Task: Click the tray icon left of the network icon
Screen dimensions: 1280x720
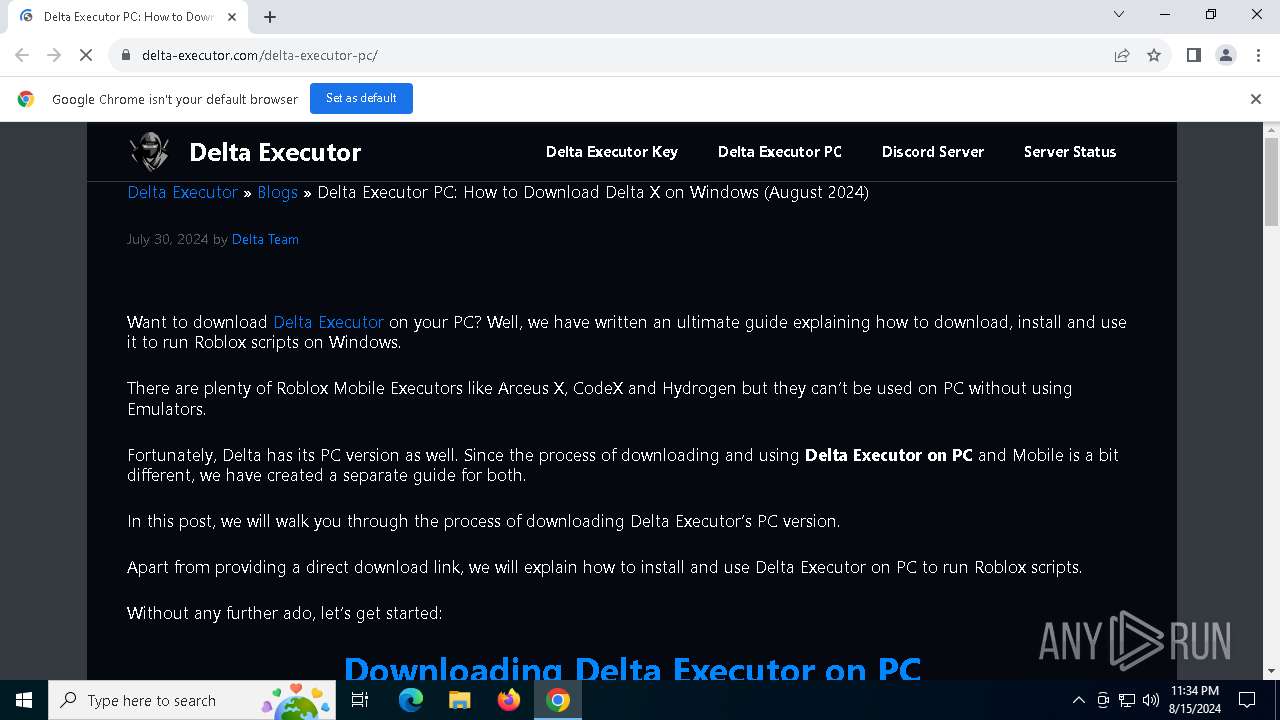Action: [x=1103, y=700]
